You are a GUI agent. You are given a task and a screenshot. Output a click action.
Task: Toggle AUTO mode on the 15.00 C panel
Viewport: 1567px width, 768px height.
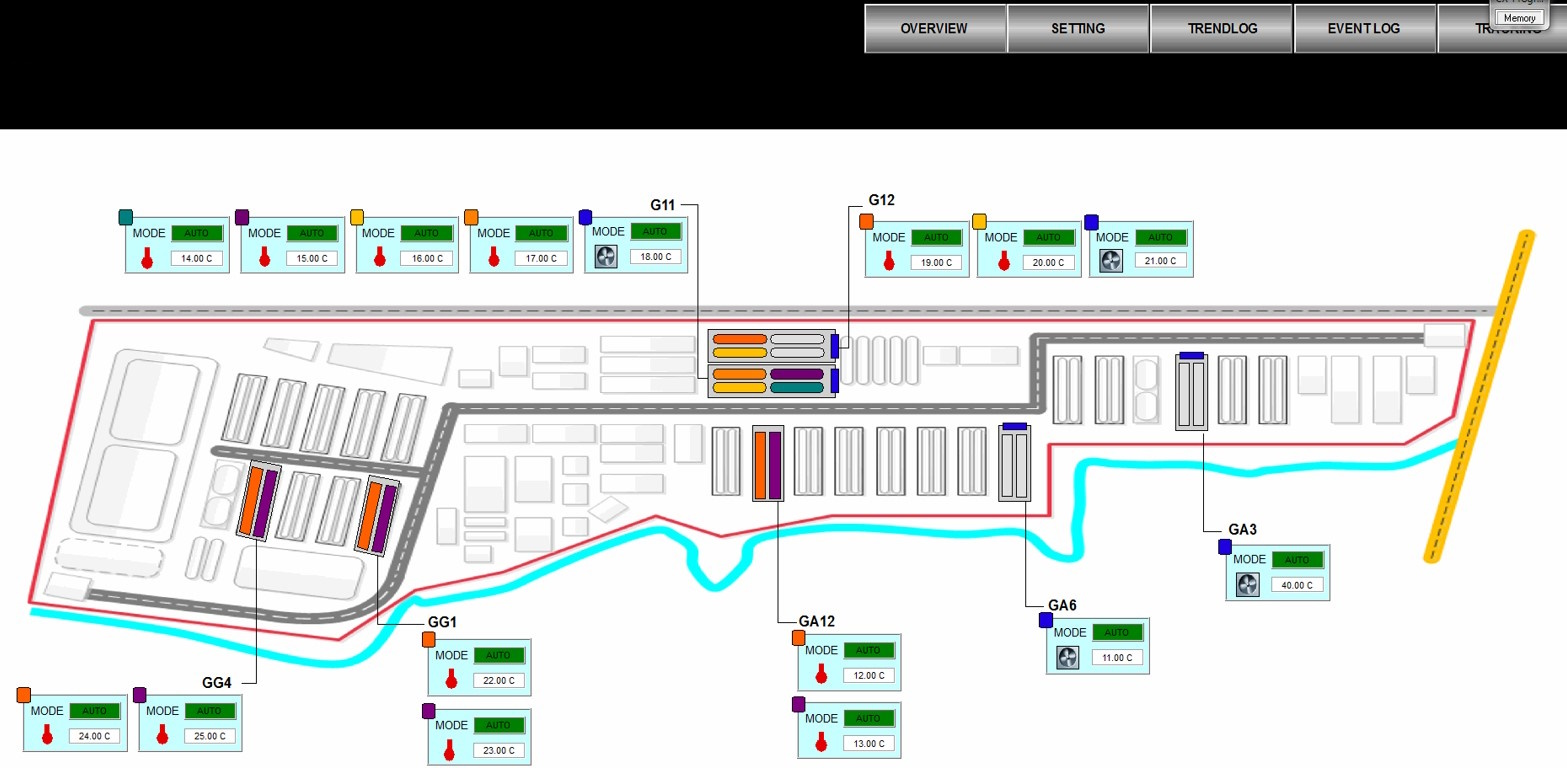(312, 233)
